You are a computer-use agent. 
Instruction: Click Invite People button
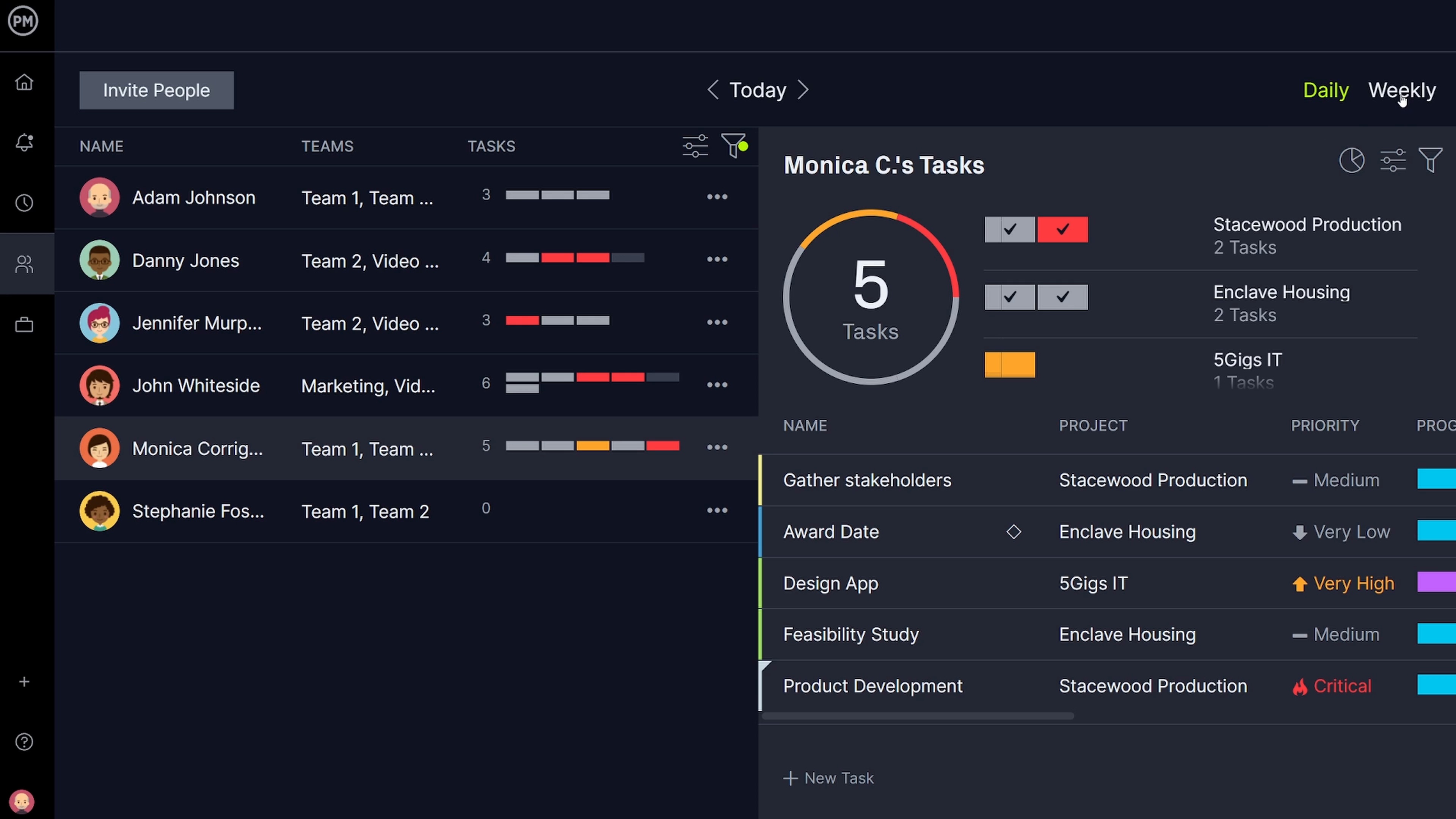point(156,91)
